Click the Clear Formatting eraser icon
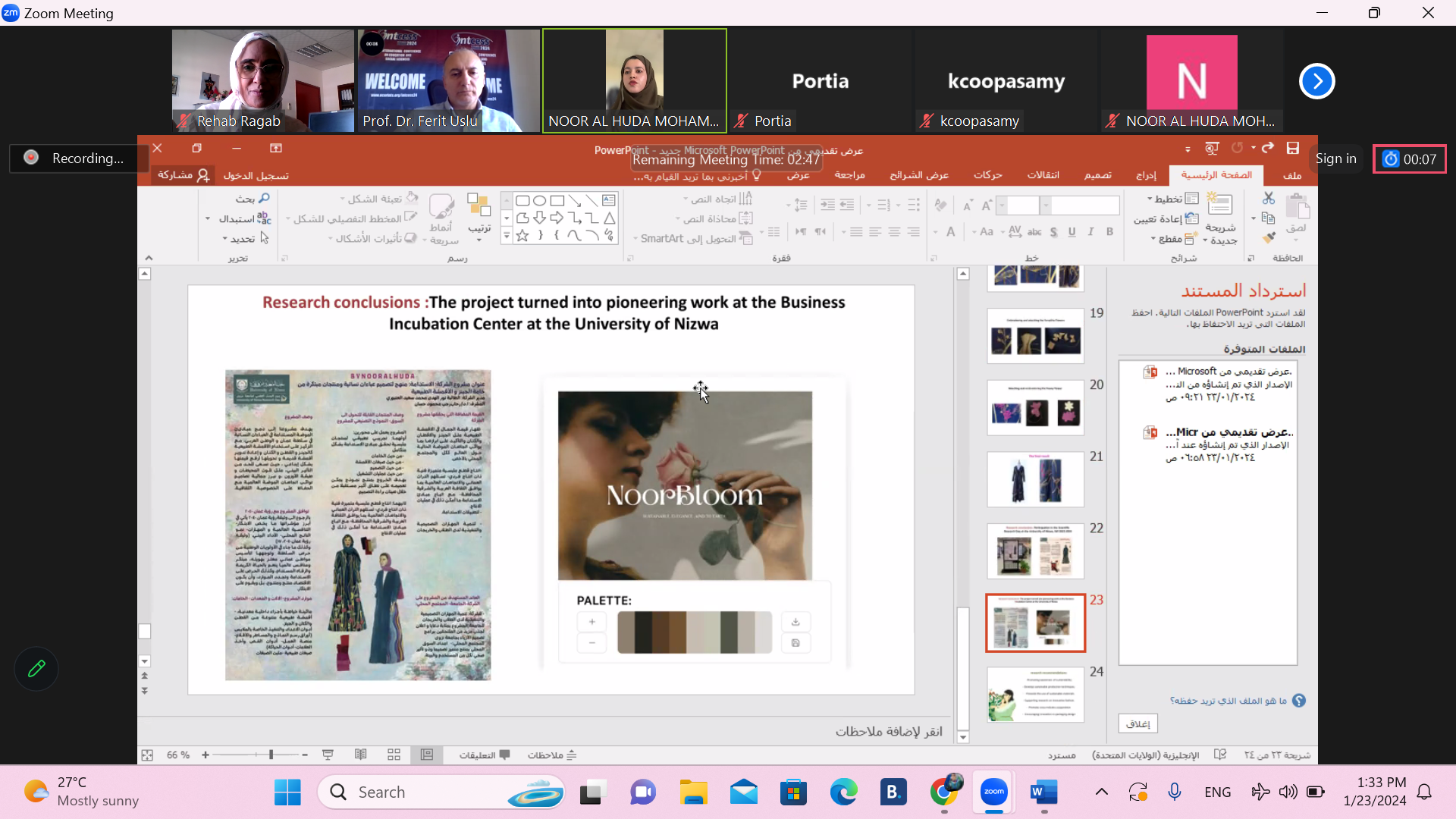 point(940,205)
